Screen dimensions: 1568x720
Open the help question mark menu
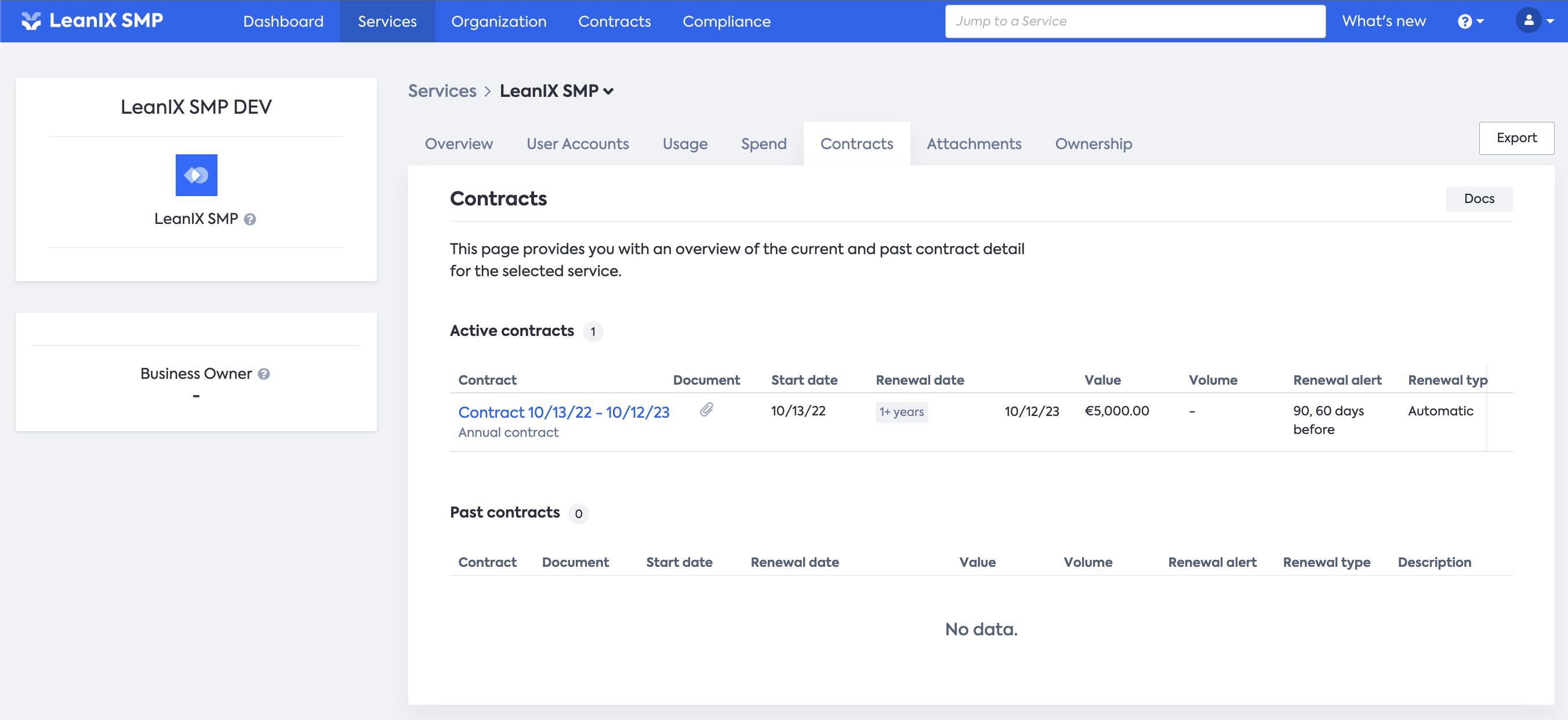(1469, 21)
